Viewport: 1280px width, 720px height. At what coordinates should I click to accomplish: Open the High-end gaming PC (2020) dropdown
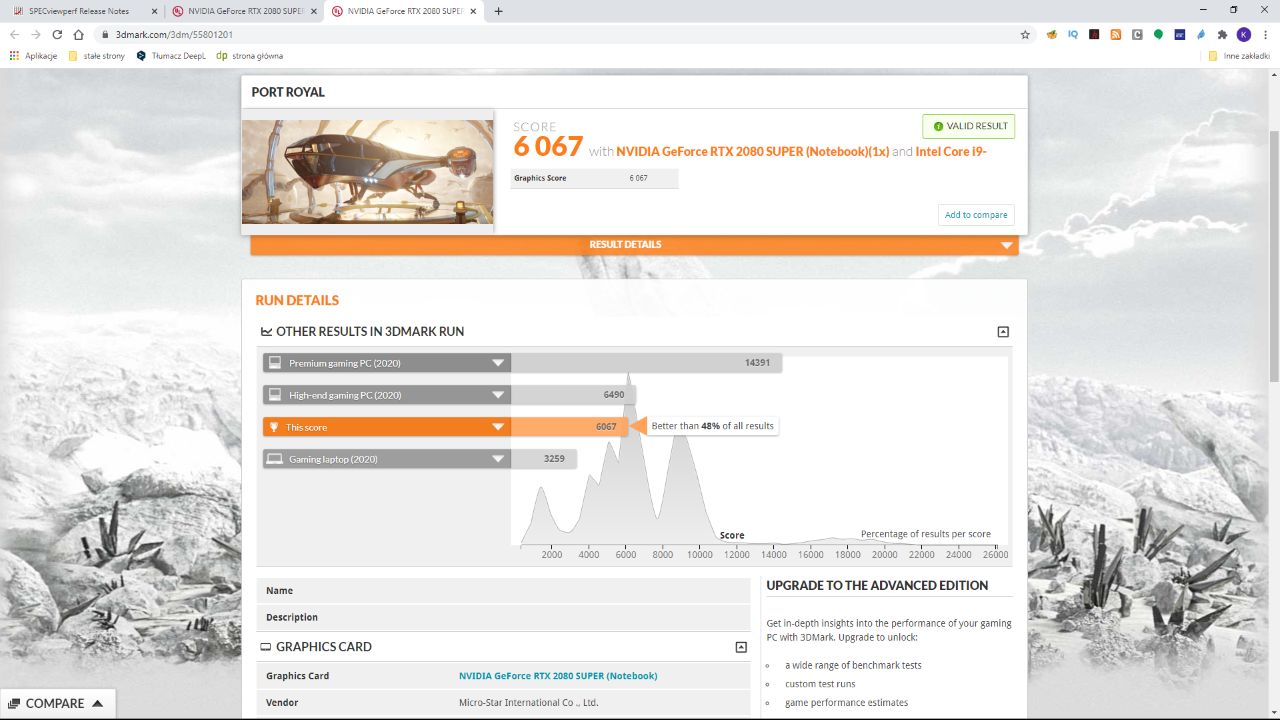[387, 395]
